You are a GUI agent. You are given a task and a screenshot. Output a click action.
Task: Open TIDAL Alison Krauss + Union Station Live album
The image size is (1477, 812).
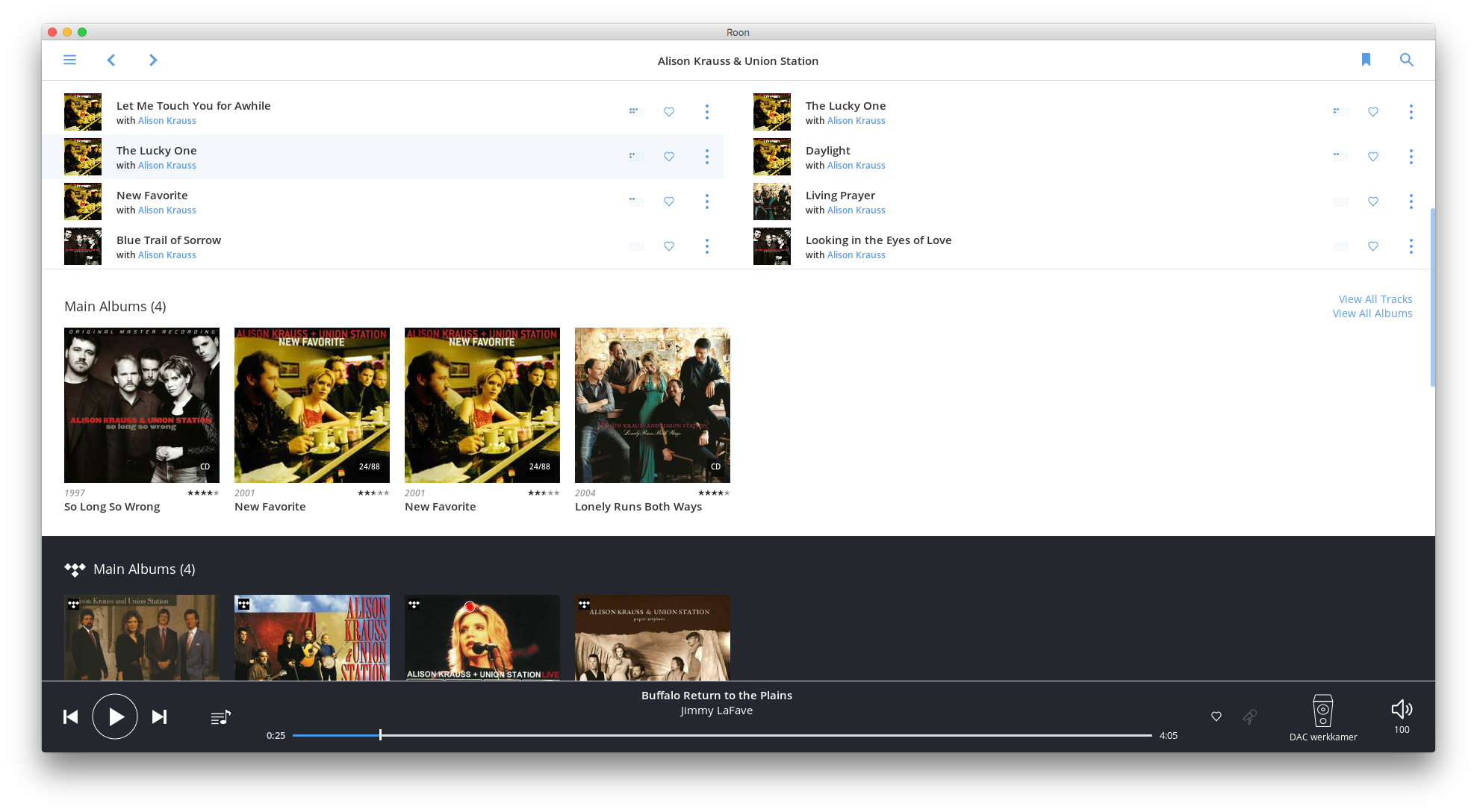pos(482,637)
